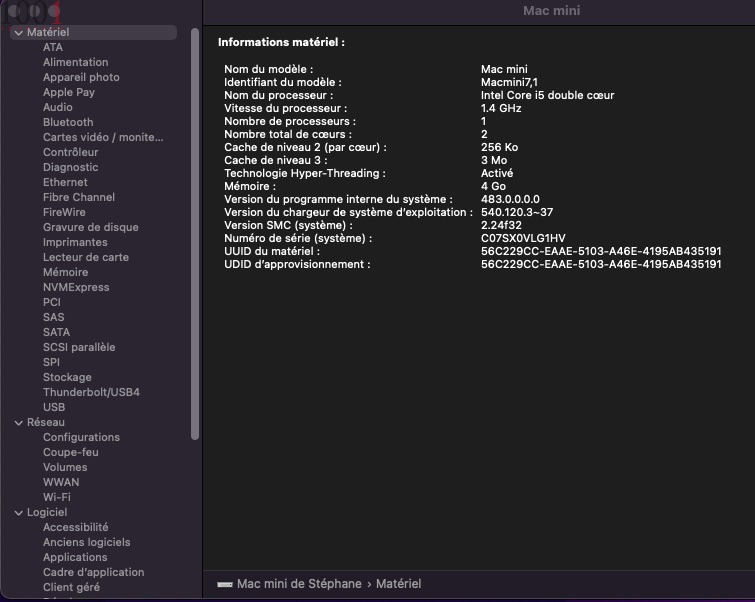
Task: Collapse the Logiciel section chevron
Action: (x=18, y=513)
